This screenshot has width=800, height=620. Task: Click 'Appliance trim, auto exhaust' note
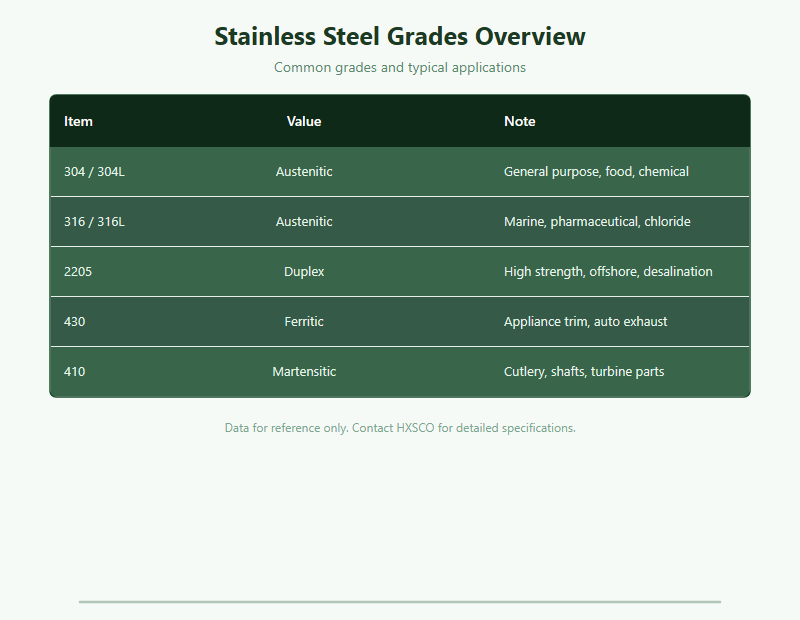tap(585, 321)
